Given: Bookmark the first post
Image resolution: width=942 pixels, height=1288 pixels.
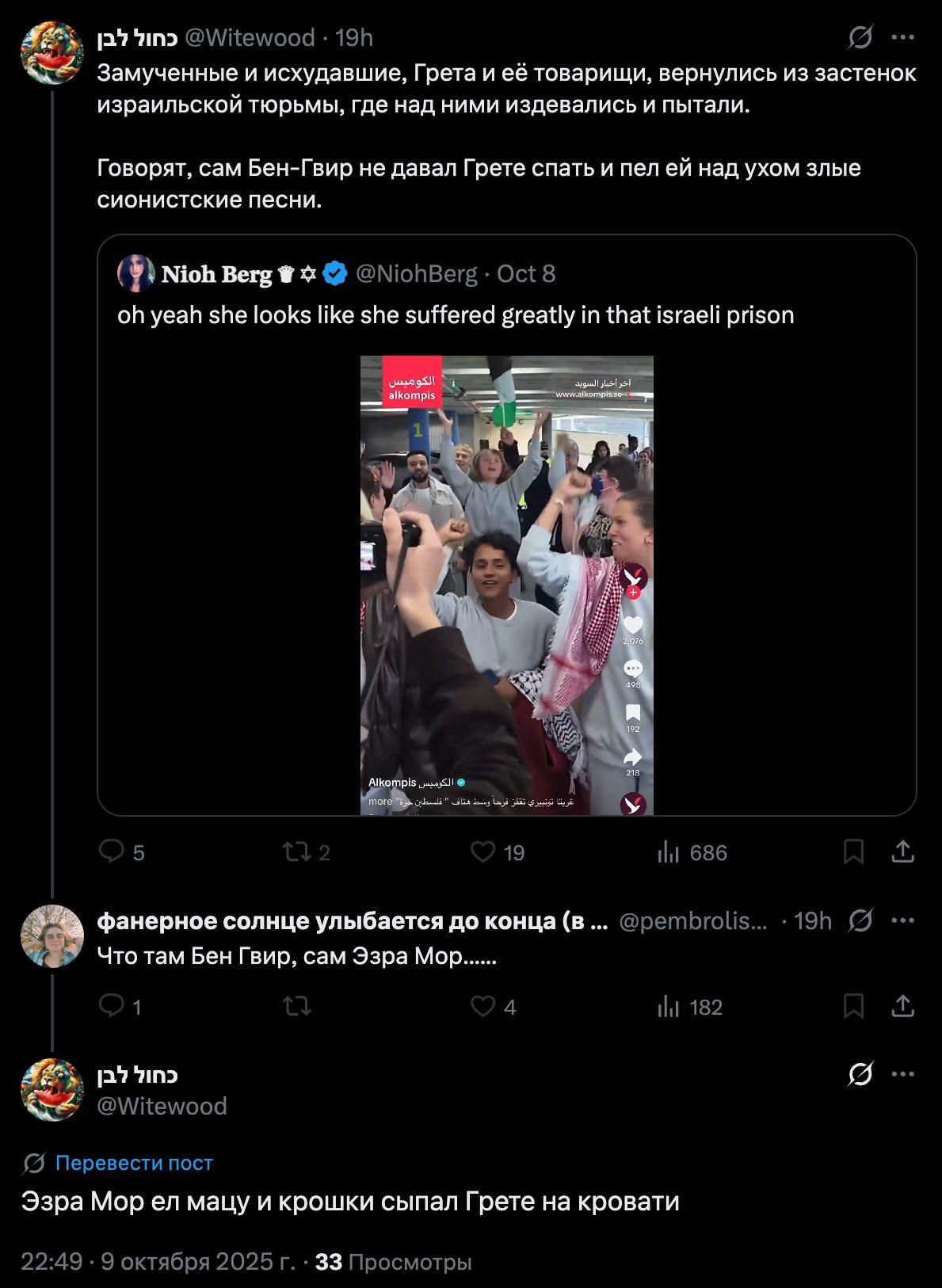Looking at the screenshot, I should 853,852.
